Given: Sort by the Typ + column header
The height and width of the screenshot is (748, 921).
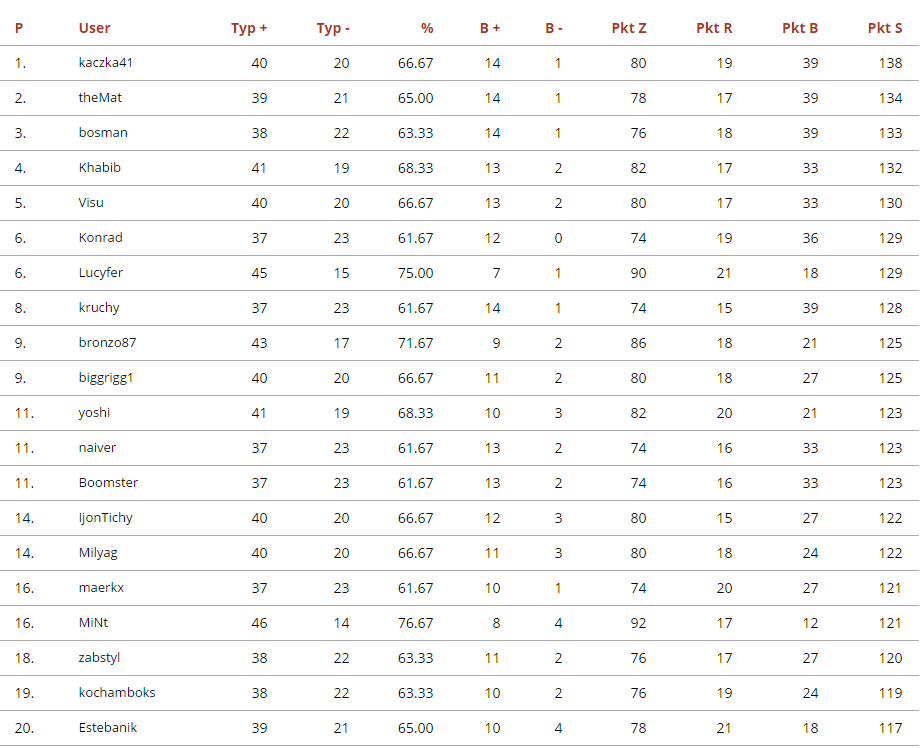Looking at the screenshot, I should tap(249, 28).
